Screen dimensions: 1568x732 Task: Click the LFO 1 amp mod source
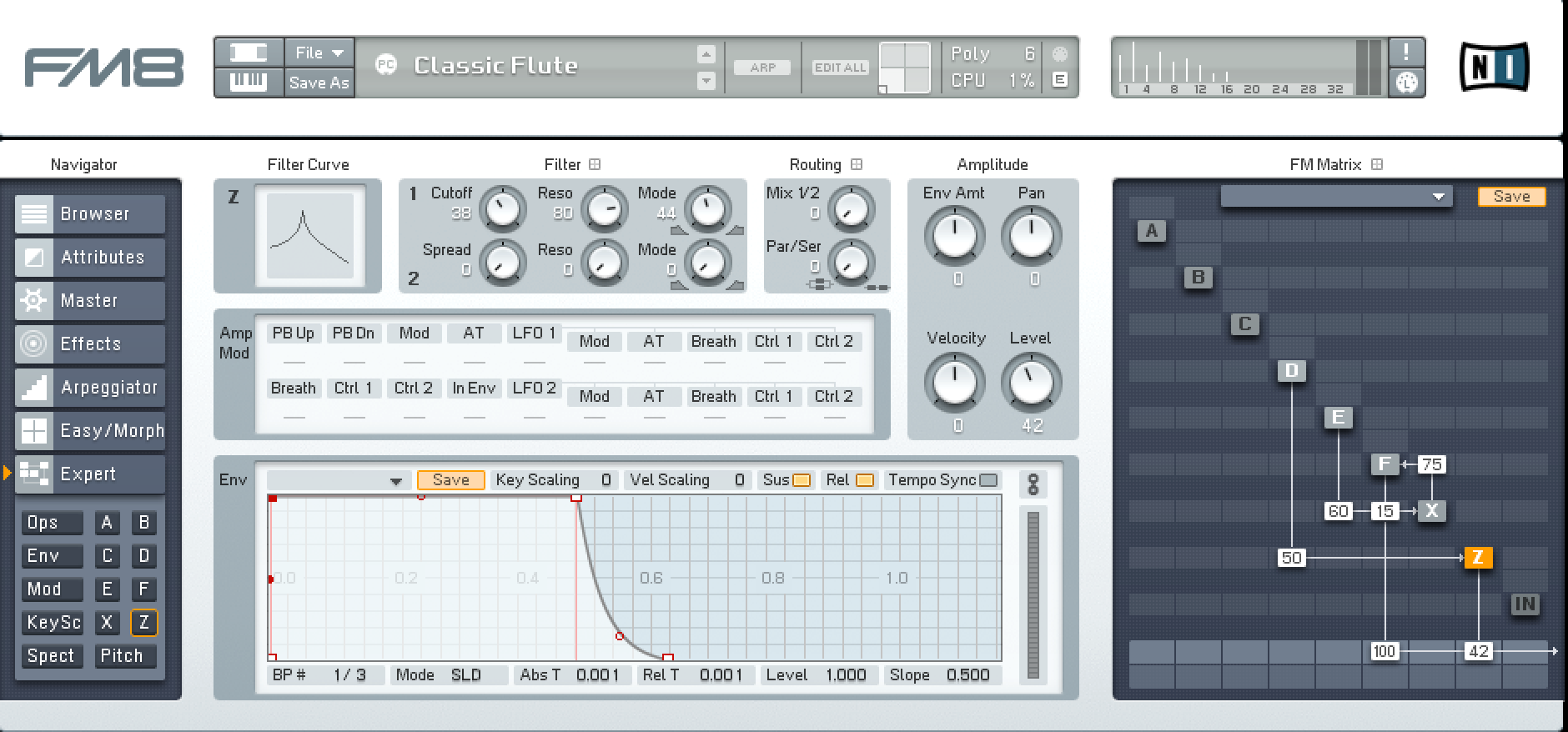tap(534, 333)
